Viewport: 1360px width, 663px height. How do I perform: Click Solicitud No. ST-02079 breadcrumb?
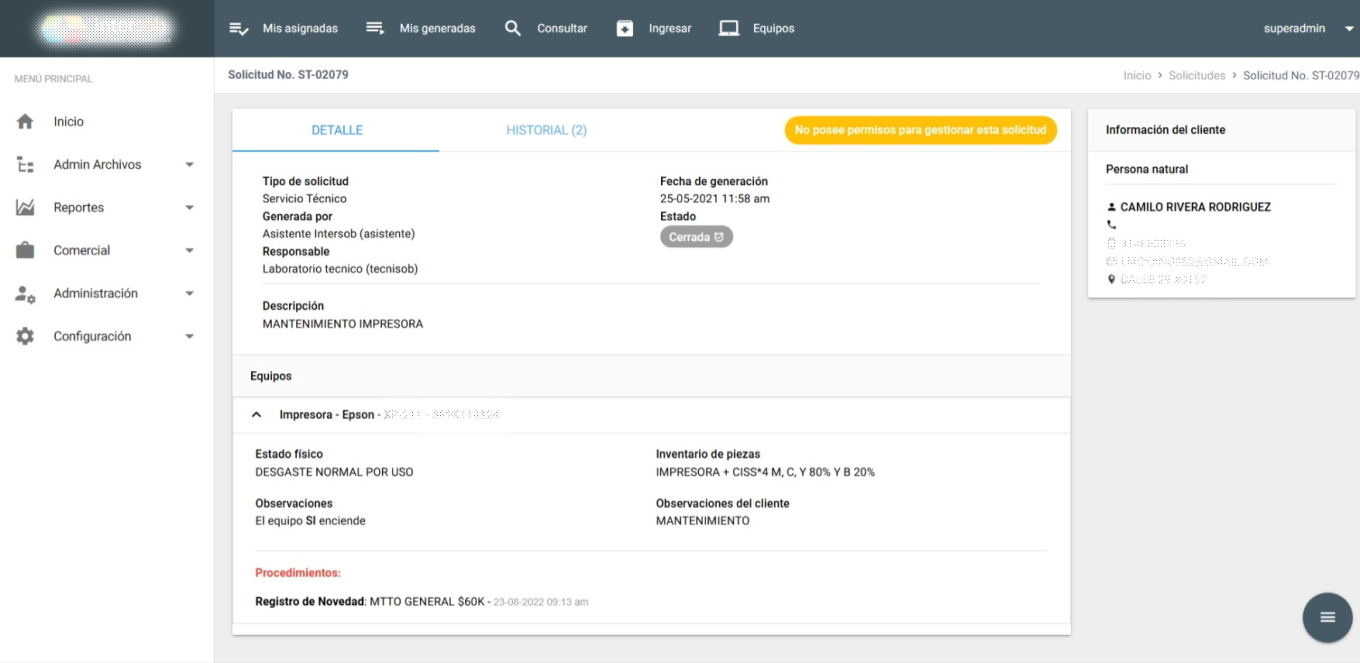click(1301, 75)
